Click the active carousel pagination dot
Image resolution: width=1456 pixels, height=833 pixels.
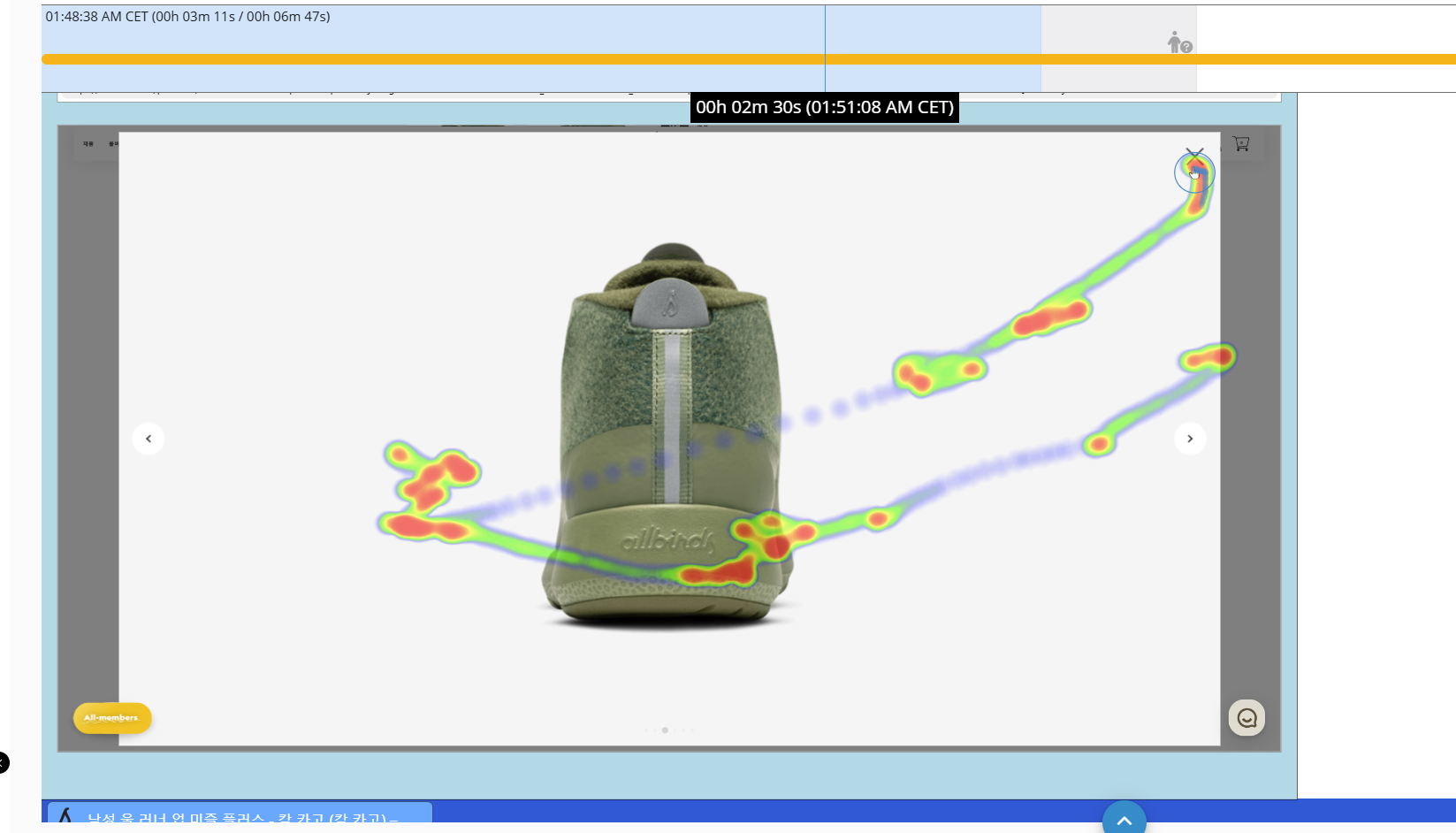click(x=665, y=730)
